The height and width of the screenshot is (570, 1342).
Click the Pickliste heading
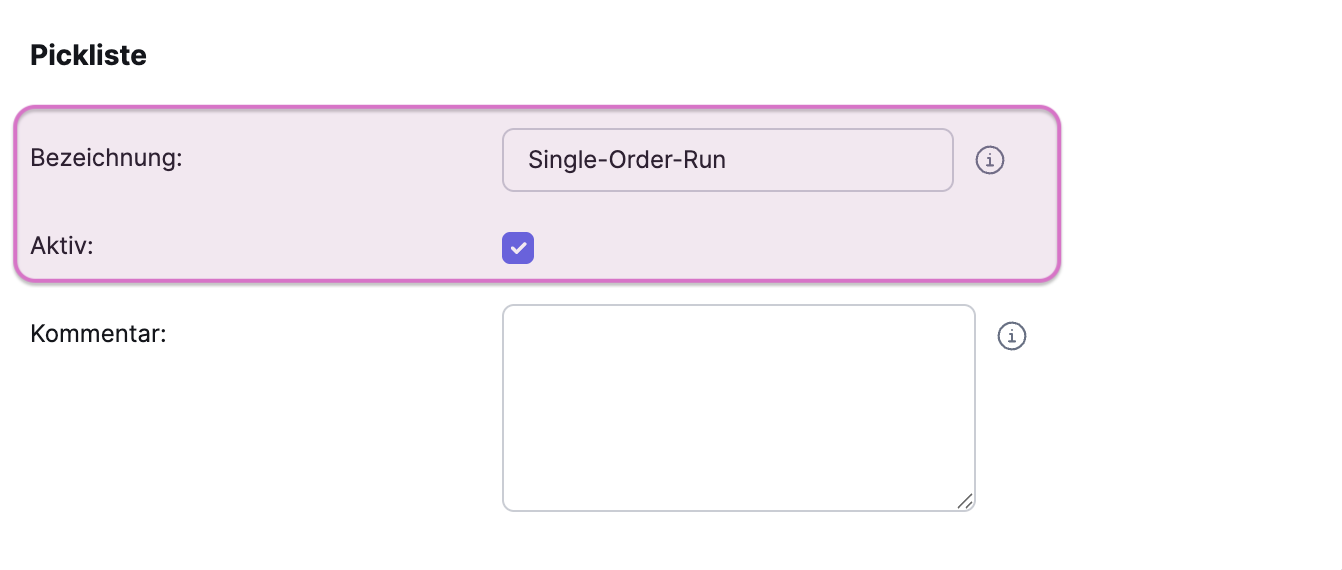pyautogui.click(x=88, y=56)
